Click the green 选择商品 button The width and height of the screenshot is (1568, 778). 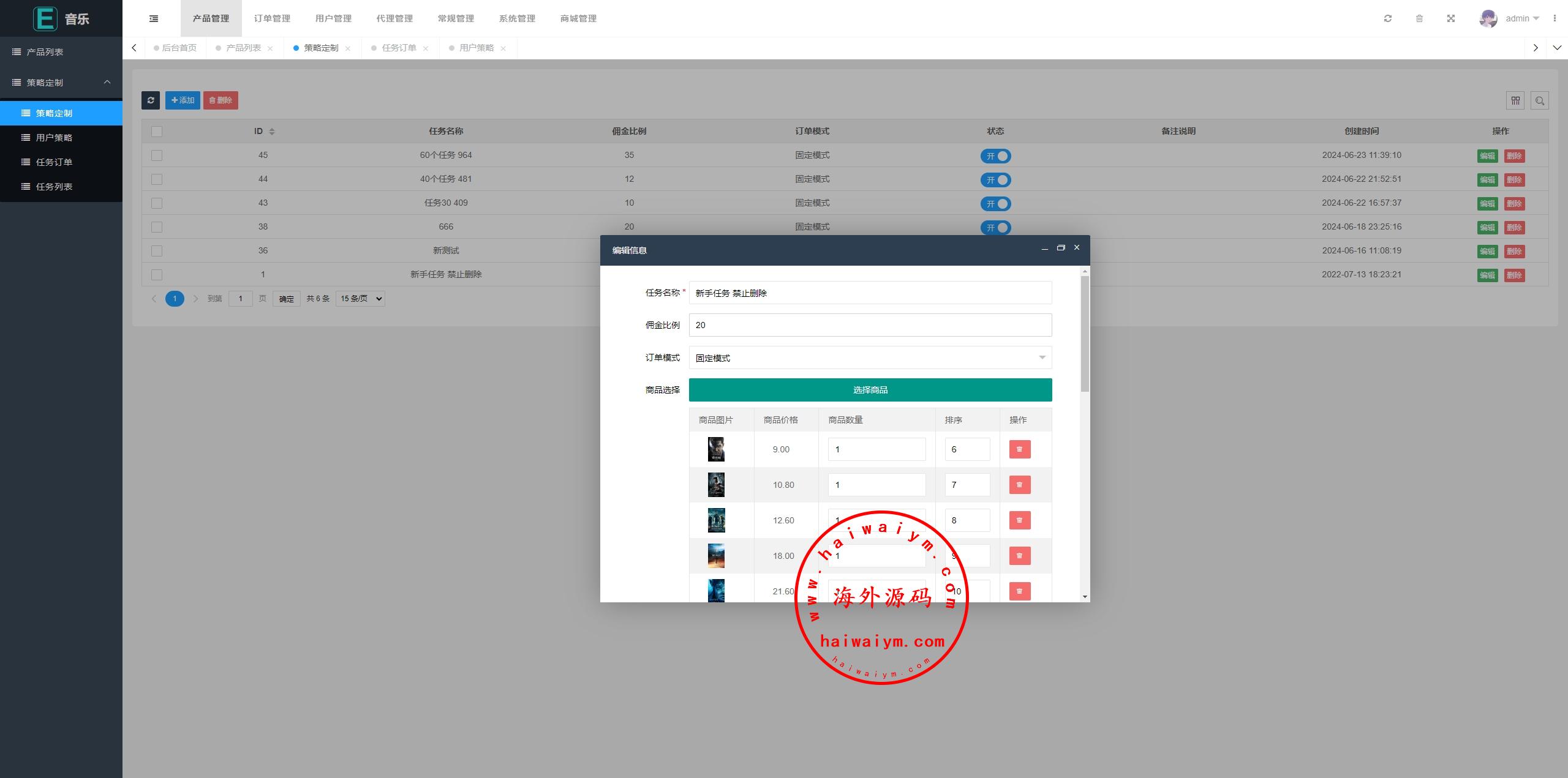870,390
